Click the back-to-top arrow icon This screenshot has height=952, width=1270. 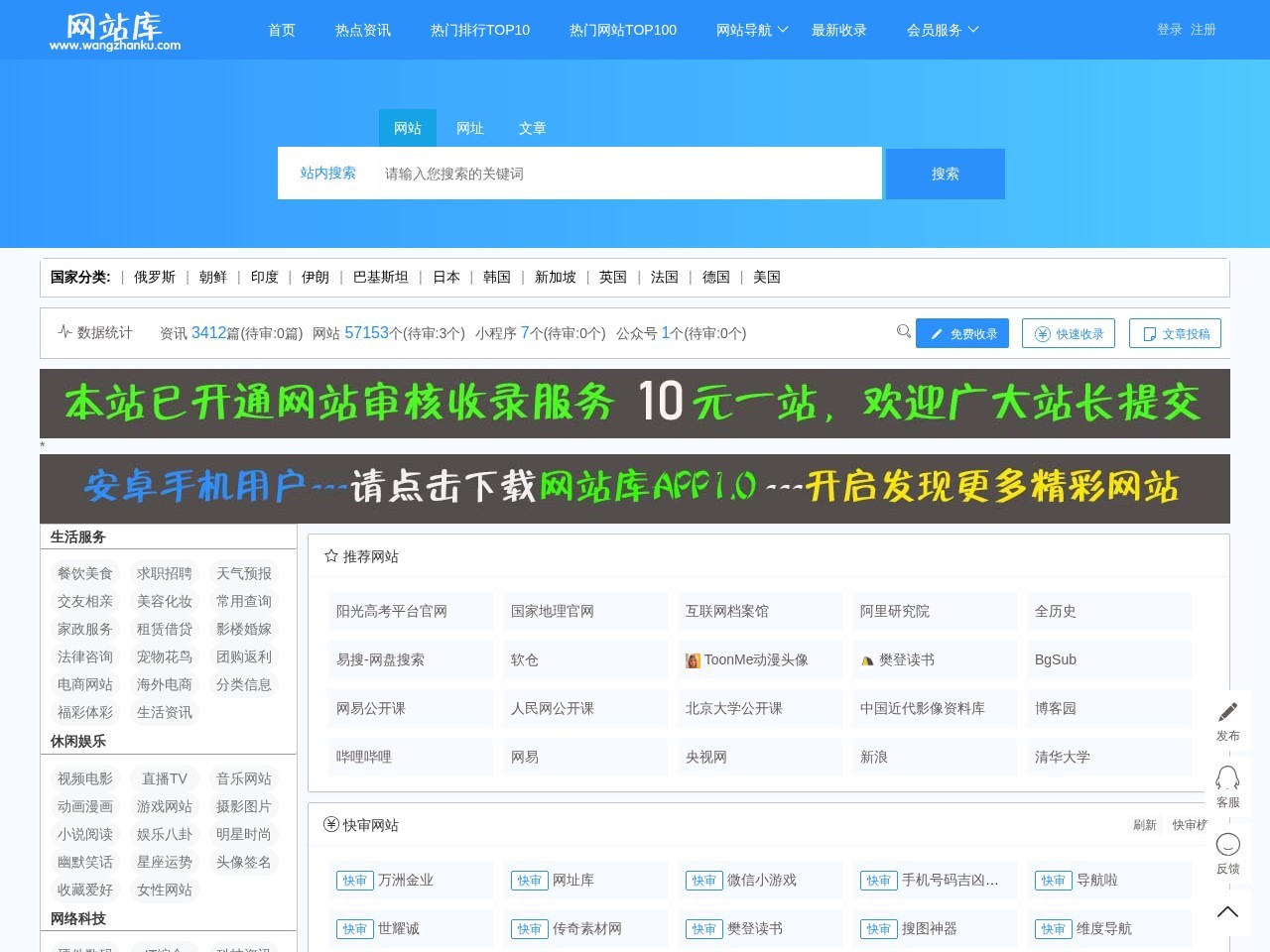[x=1227, y=911]
